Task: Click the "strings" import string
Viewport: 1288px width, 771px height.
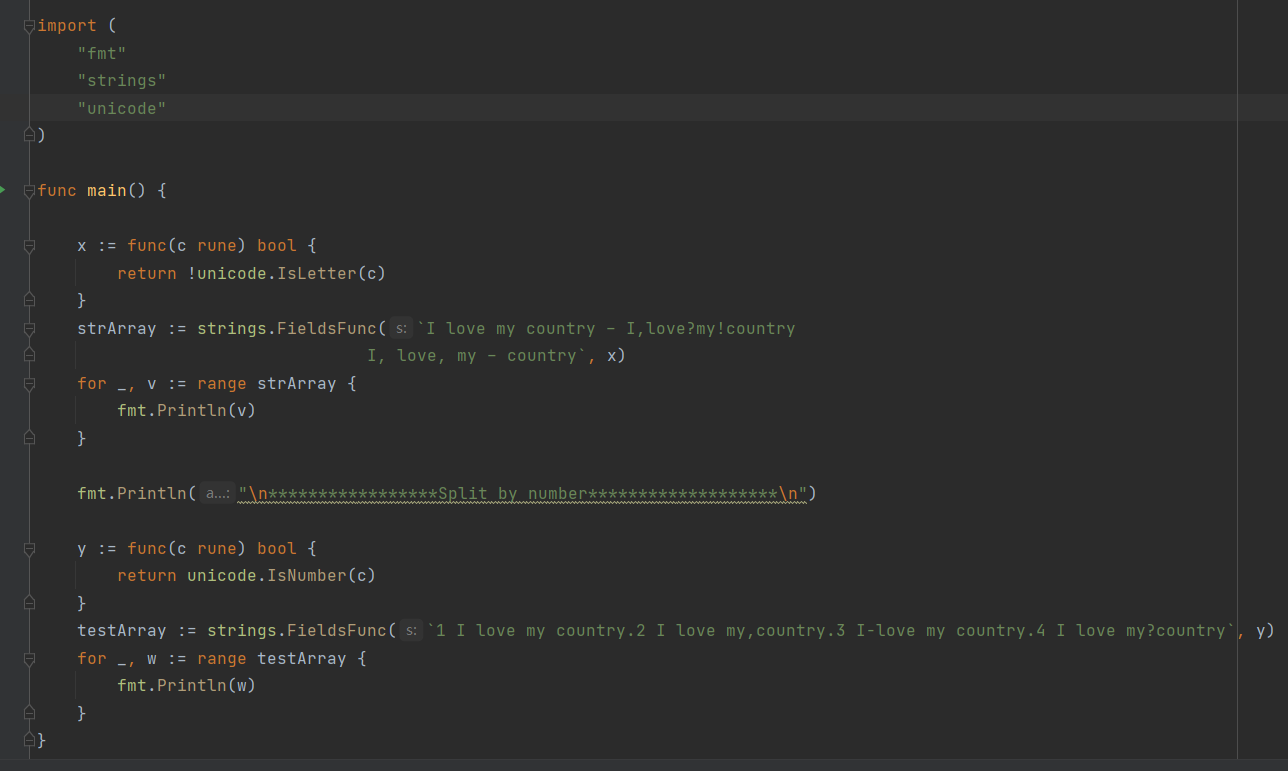Action: 122,80
